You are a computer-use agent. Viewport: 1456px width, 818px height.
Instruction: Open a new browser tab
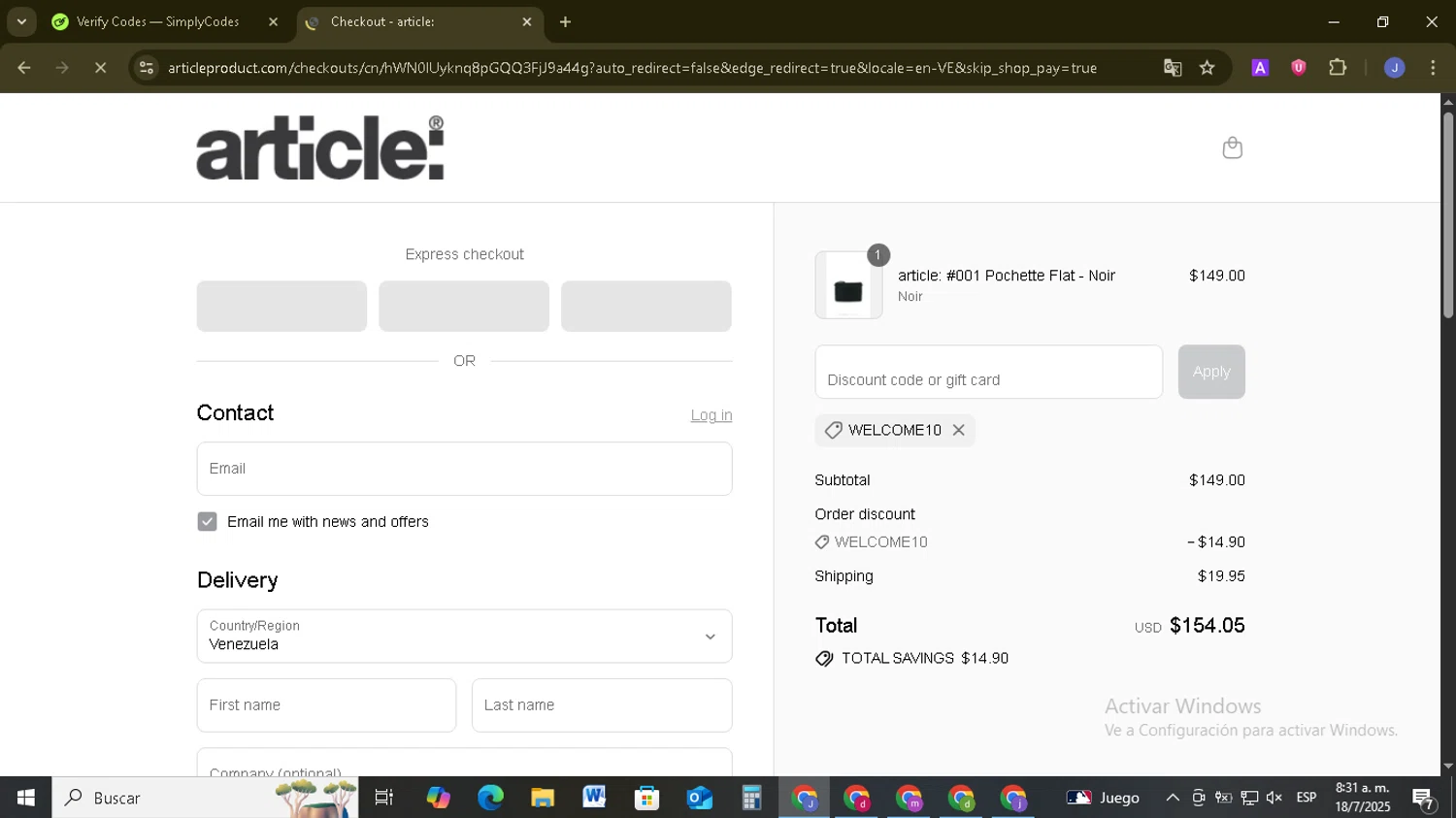[565, 21]
